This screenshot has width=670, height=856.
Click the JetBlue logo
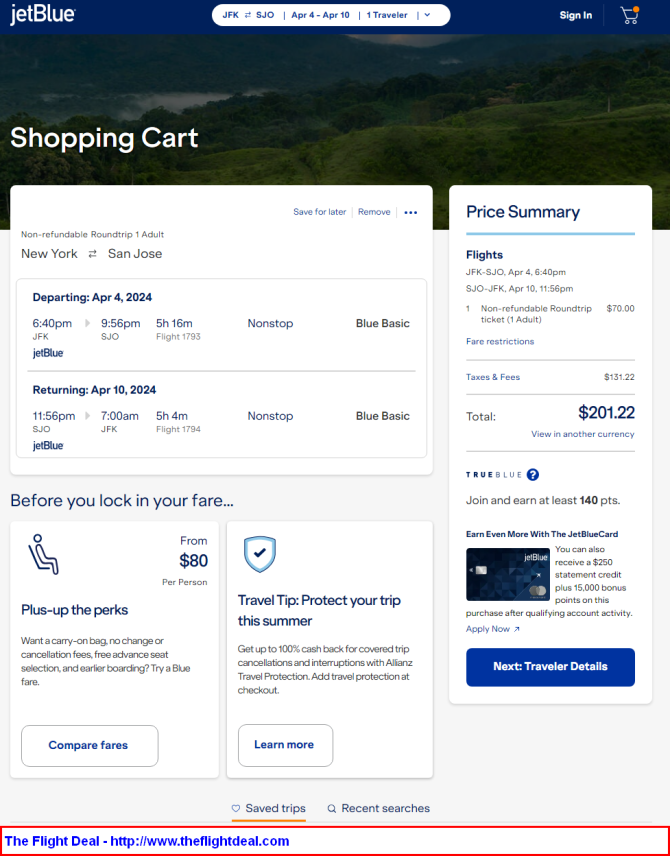(43, 15)
